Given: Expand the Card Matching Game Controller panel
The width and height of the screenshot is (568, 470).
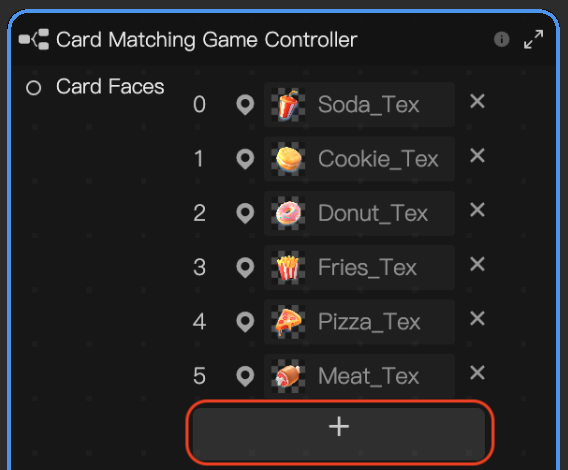Looking at the screenshot, I should [x=533, y=39].
